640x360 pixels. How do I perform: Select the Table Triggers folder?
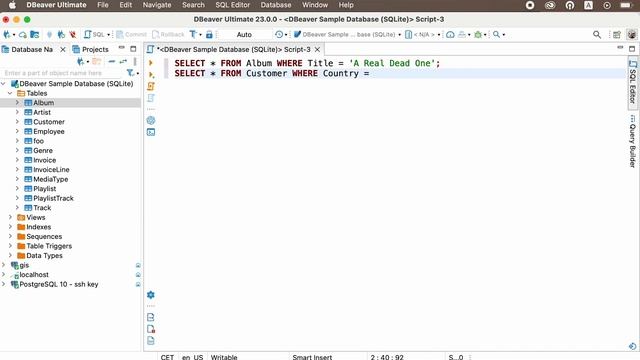49,246
